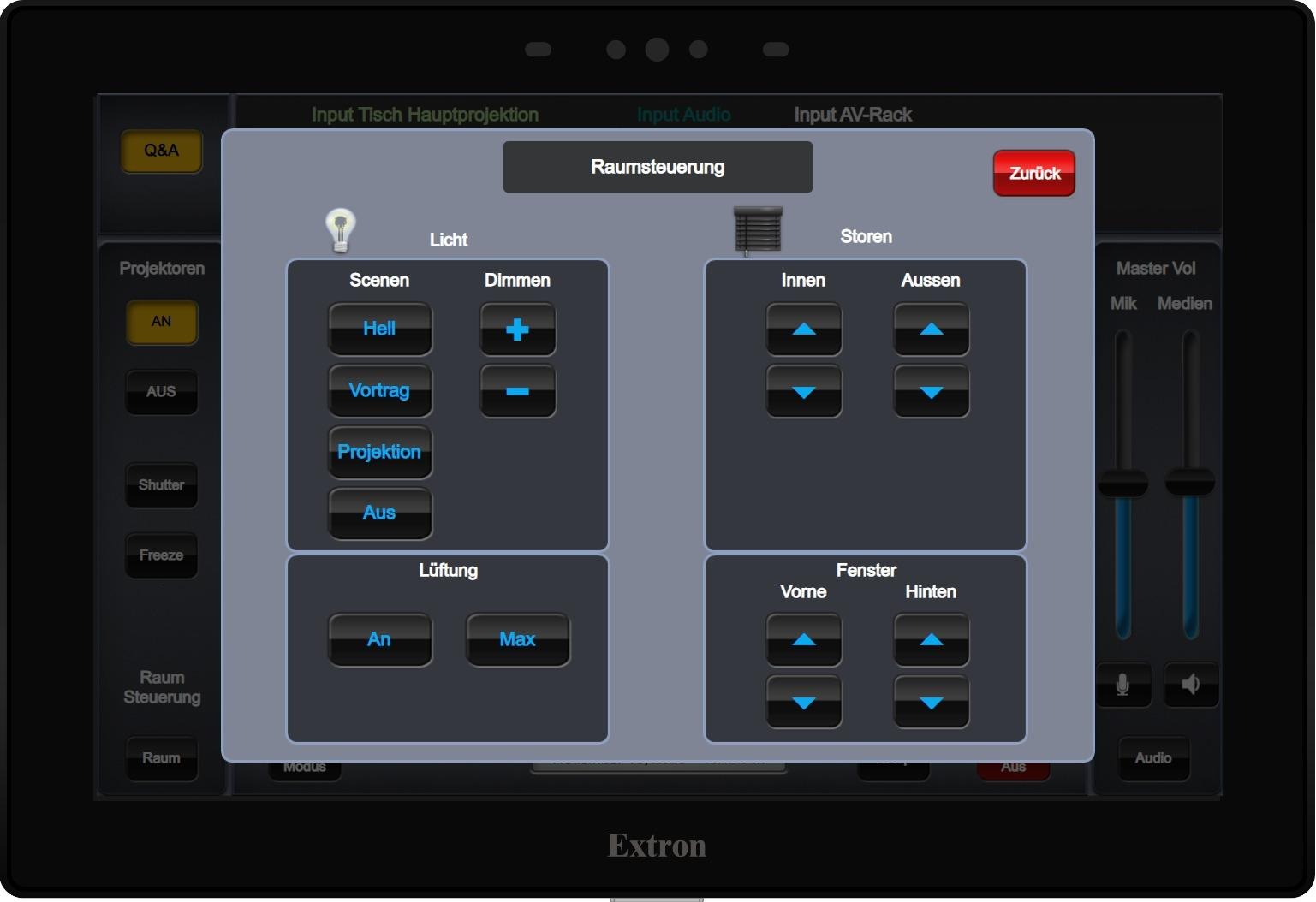Lower the Innen blinds with down arrow
Image resolution: width=1316 pixels, height=902 pixels.
click(803, 392)
